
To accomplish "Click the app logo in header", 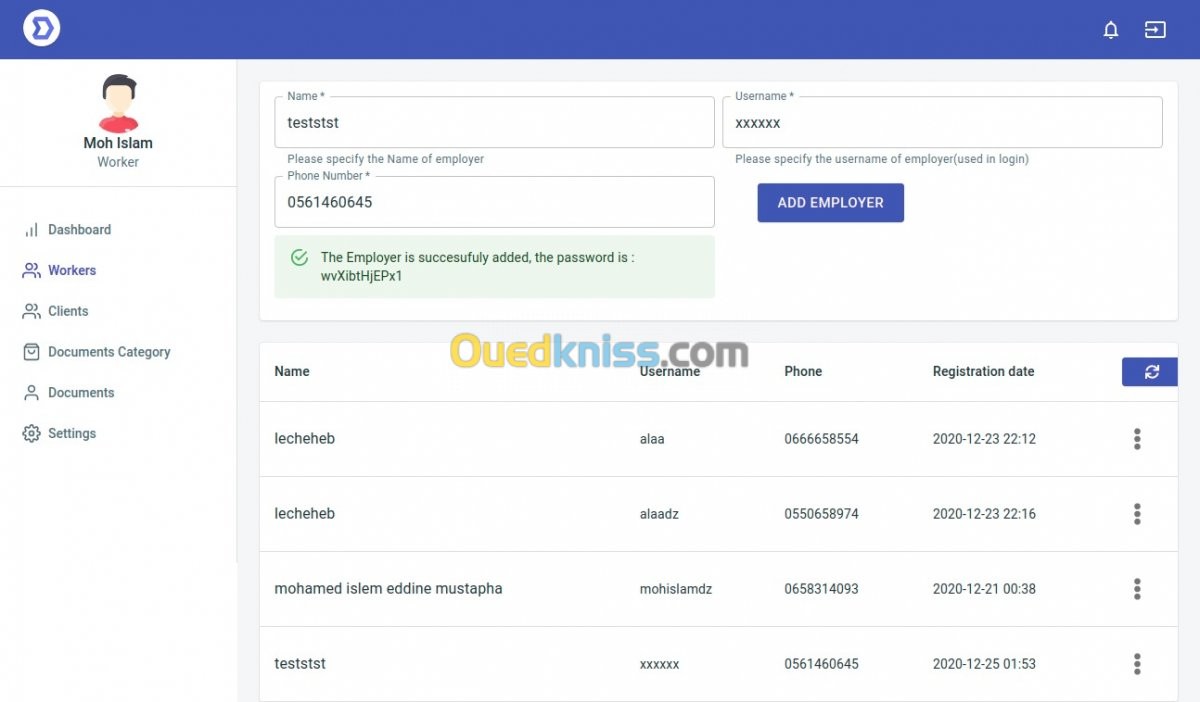I will 41,27.
